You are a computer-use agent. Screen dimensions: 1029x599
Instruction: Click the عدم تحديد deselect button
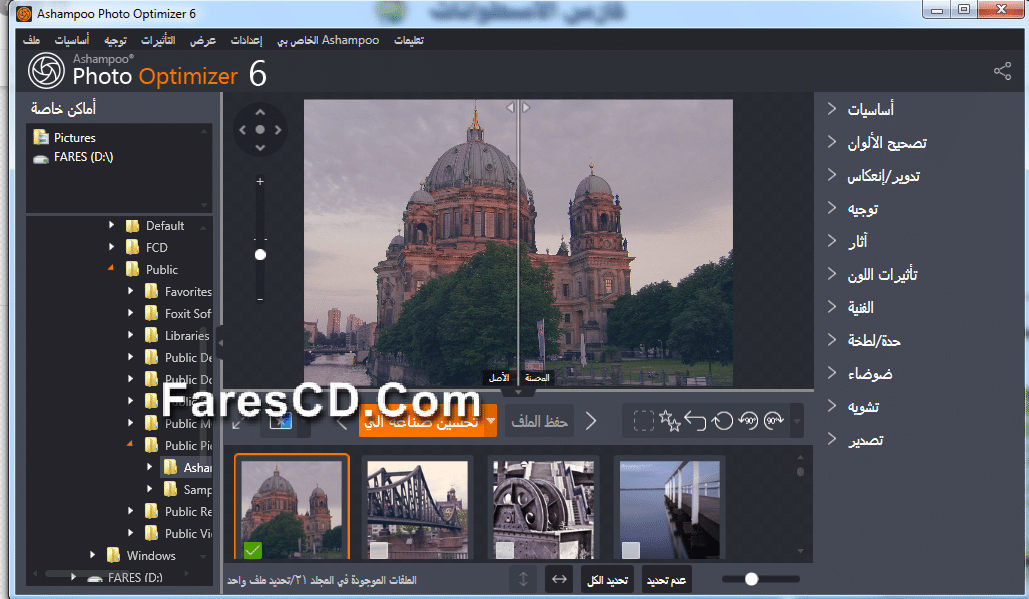point(666,579)
